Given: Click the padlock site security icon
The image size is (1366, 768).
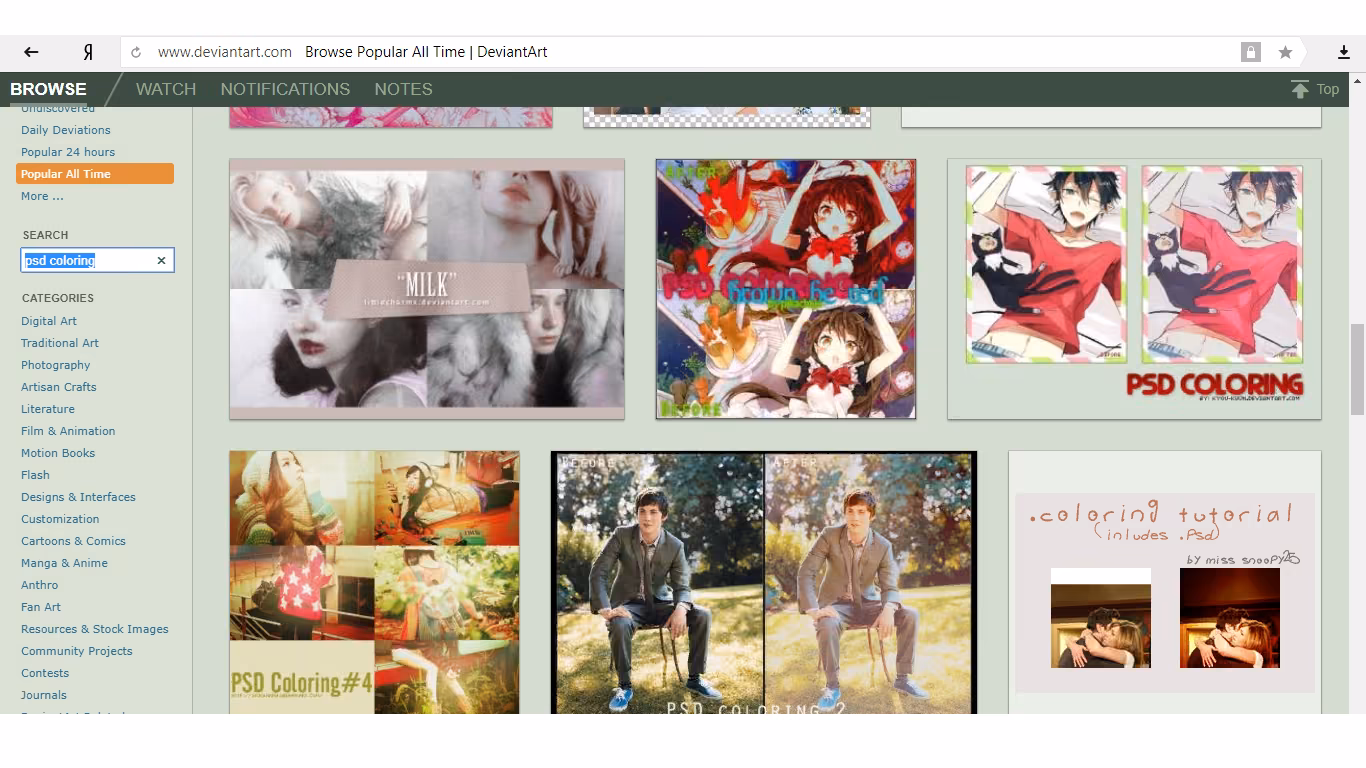Looking at the screenshot, I should pos(1250,52).
